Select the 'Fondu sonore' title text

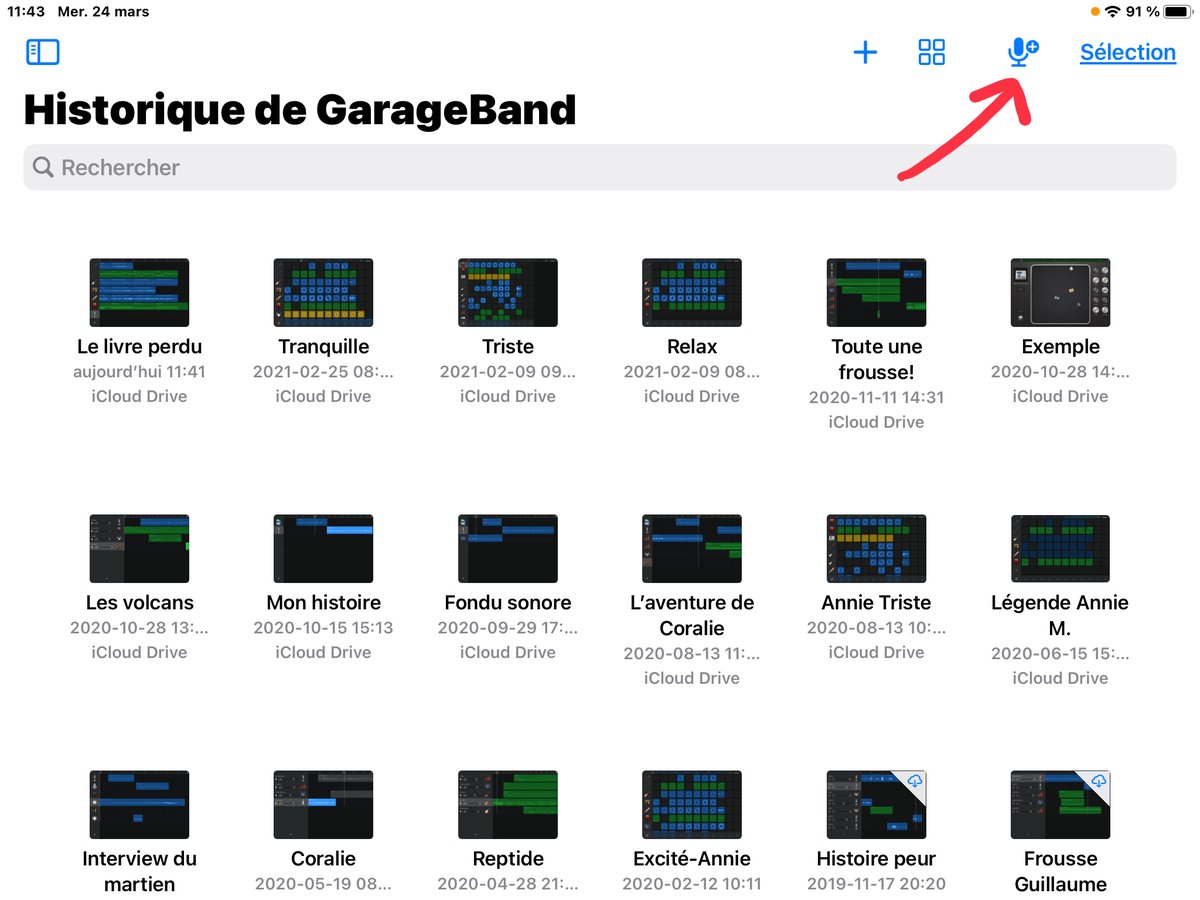(x=508, y=603)
